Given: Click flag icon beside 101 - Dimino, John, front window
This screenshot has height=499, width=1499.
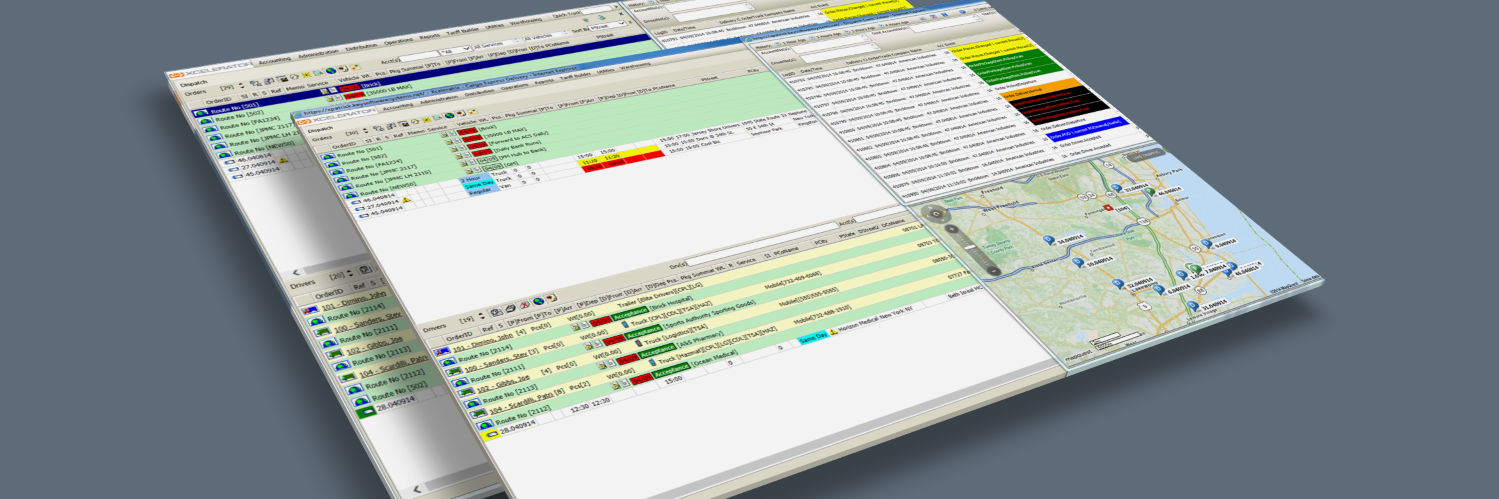Looking at the screenshot, I should [442, 351].
